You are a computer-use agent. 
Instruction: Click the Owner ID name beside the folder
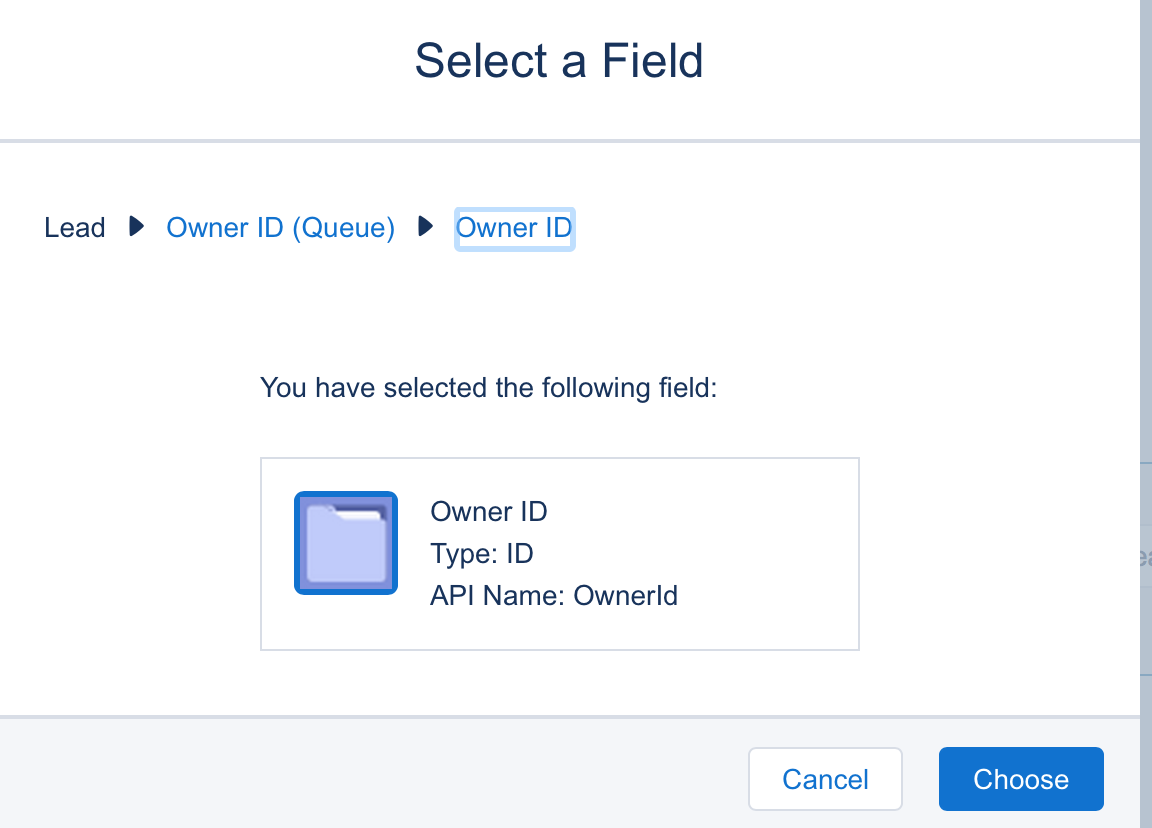click(x=489, y=512)
